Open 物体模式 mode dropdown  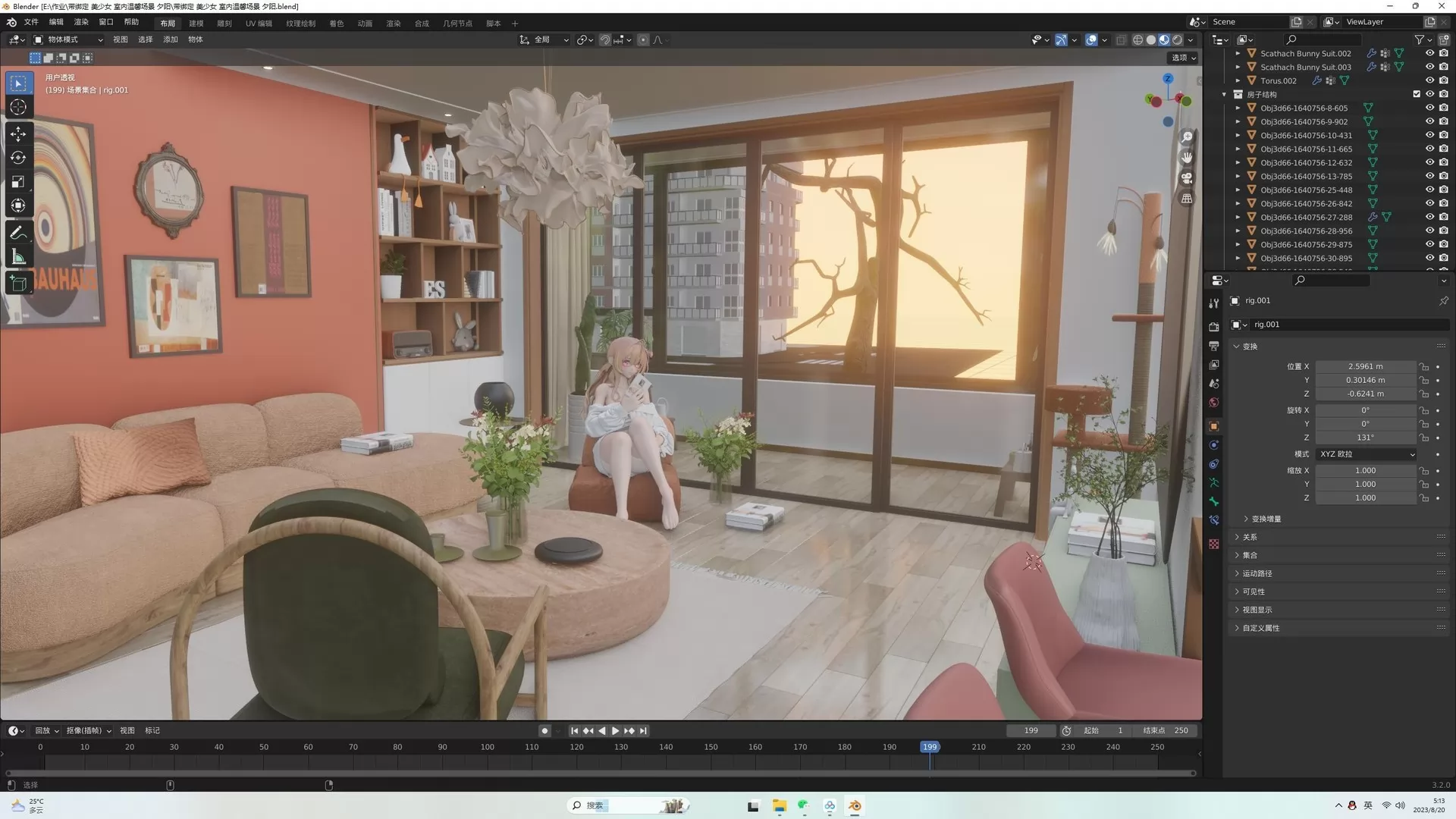68,39
